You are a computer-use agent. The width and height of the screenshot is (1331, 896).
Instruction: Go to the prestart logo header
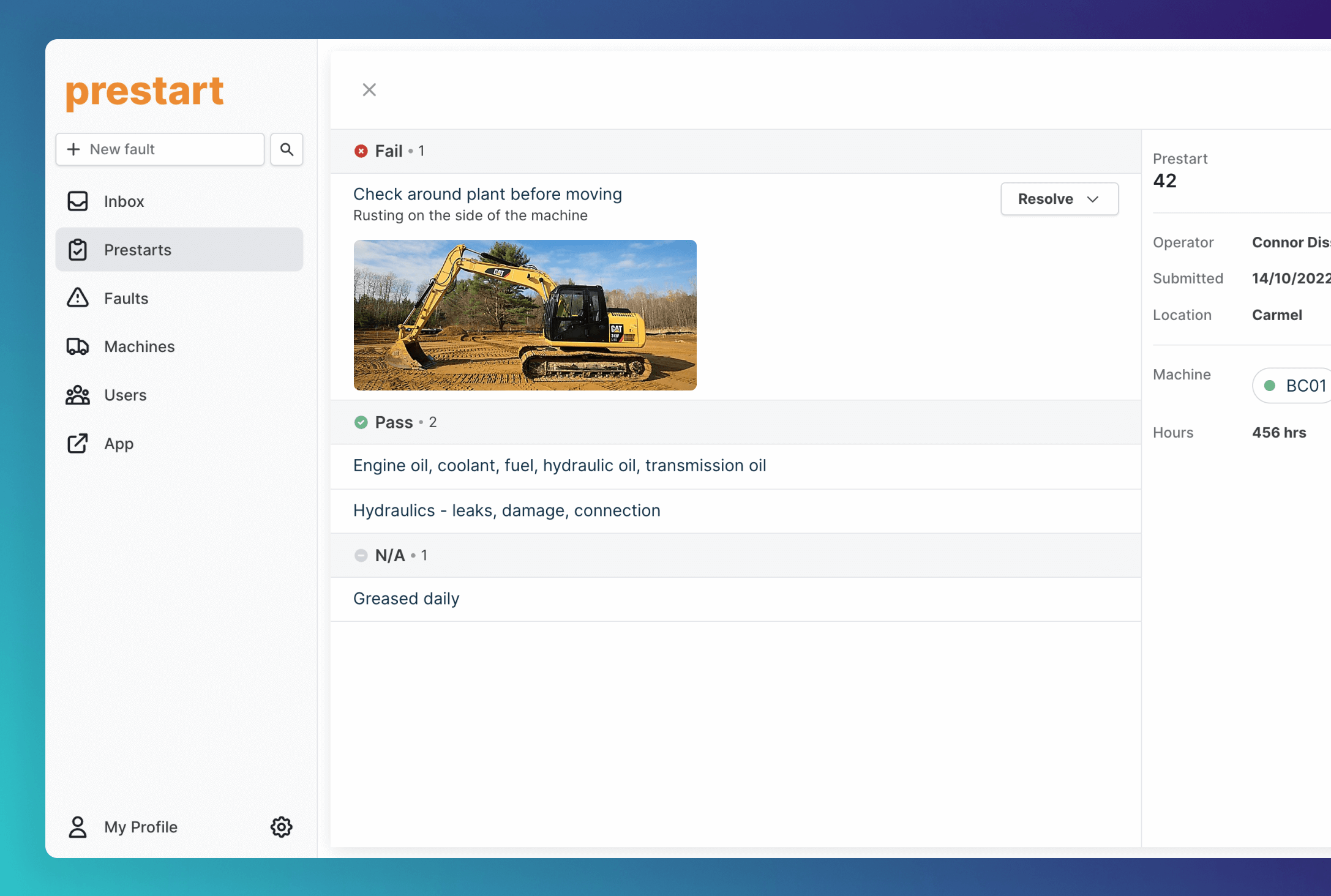pos(144,91)
